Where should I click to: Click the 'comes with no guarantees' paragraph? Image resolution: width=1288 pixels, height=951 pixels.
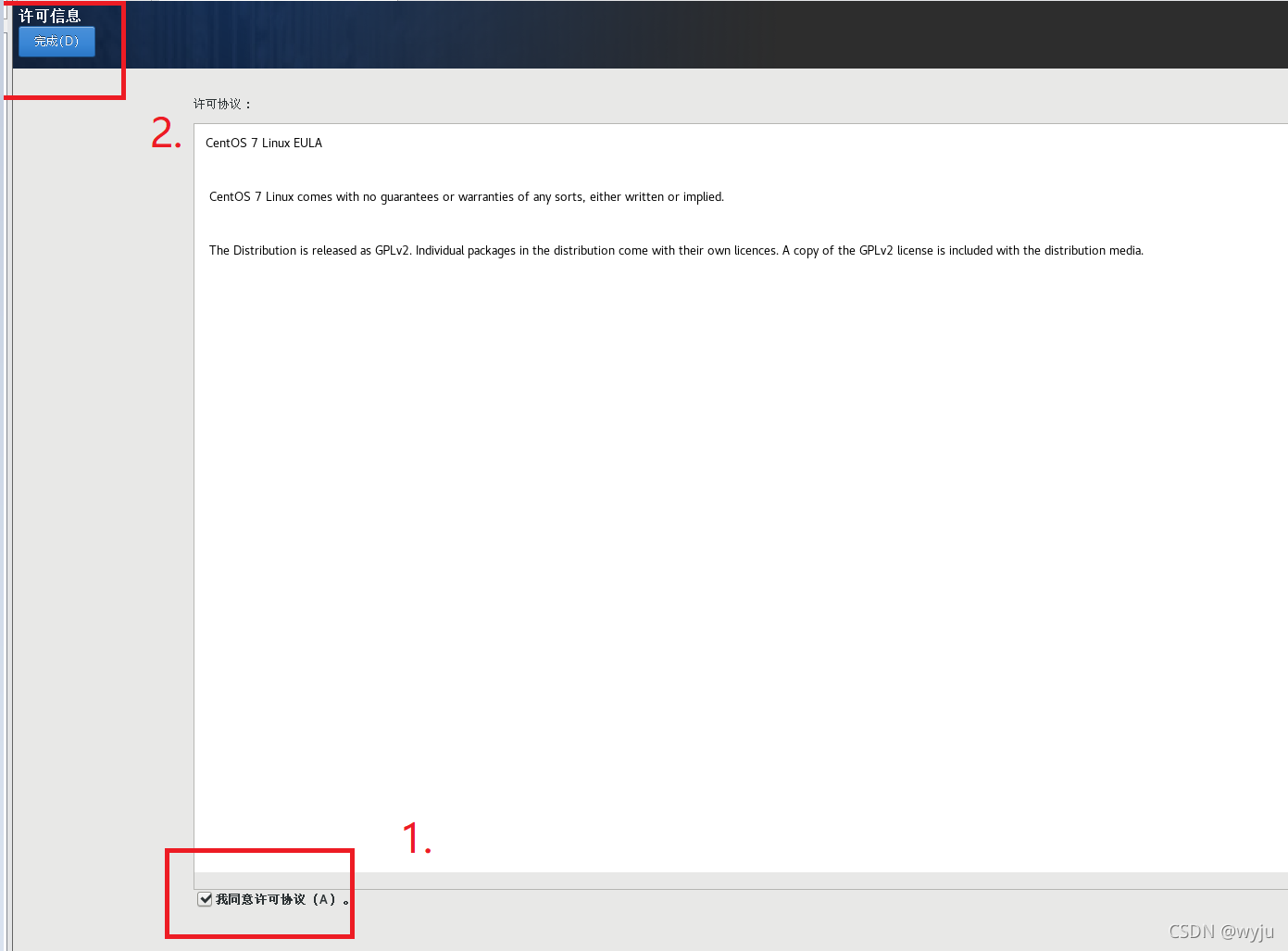tap(467, 196)
